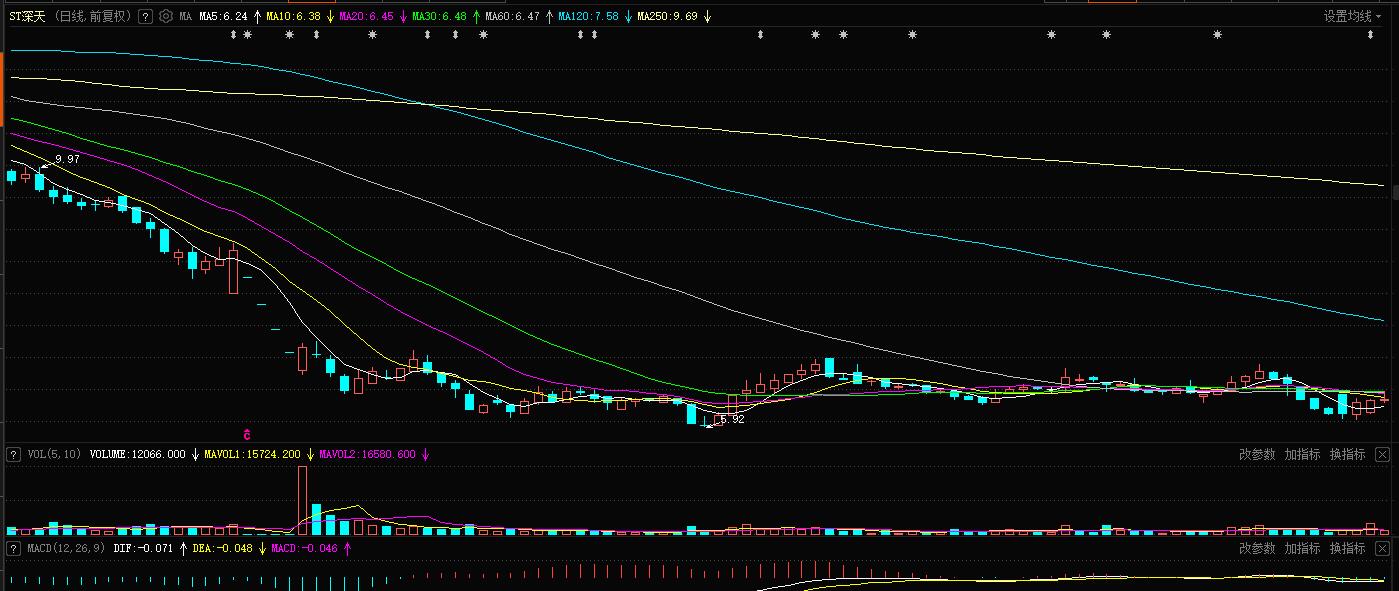The image size is (1399, 591).
Task: Toggle the MA120 blue average line
Action: (588, 17)
